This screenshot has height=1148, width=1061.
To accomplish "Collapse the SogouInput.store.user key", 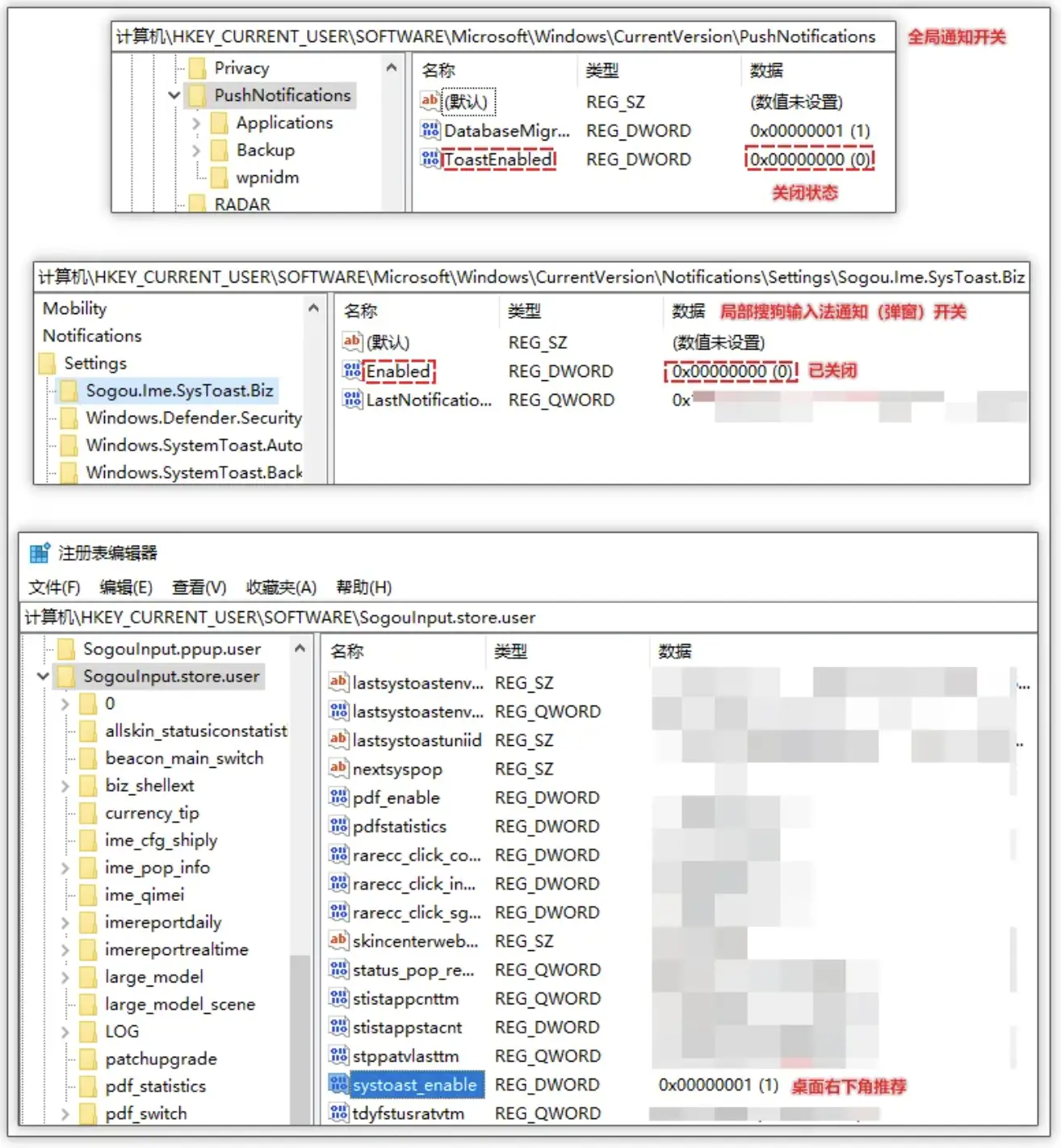I will click(x=44, y=677).
